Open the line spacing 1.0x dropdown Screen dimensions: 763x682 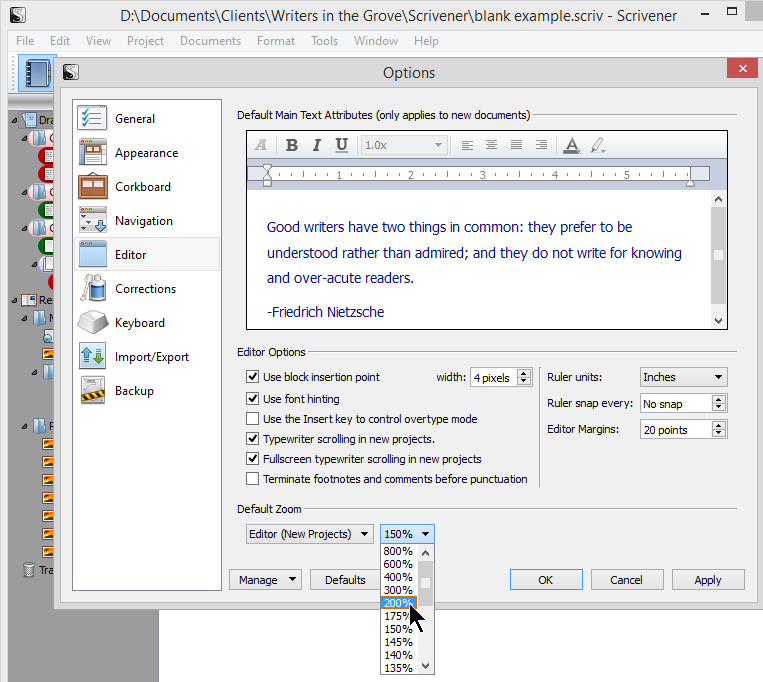tap(403, 145)
